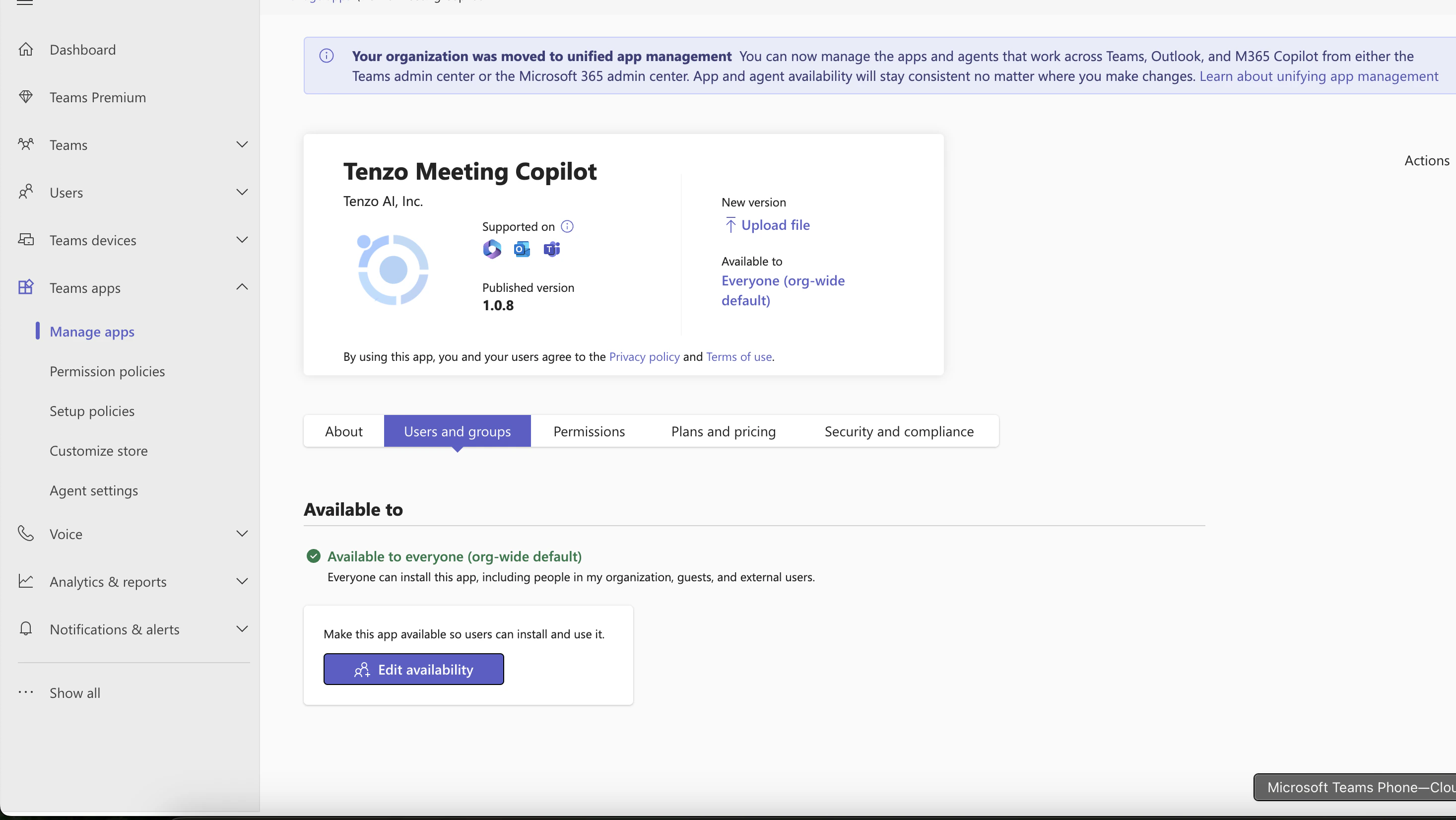Click the Voice phone icon
This screenshot has height=820, width=1456.
(x=25, y=533)
